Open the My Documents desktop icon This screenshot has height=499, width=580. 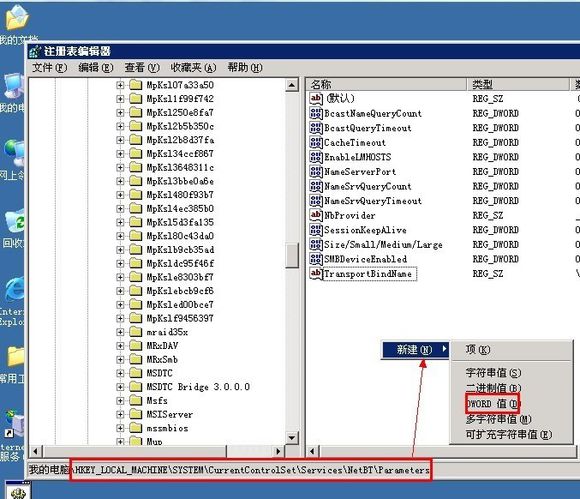tap(16, 18)
